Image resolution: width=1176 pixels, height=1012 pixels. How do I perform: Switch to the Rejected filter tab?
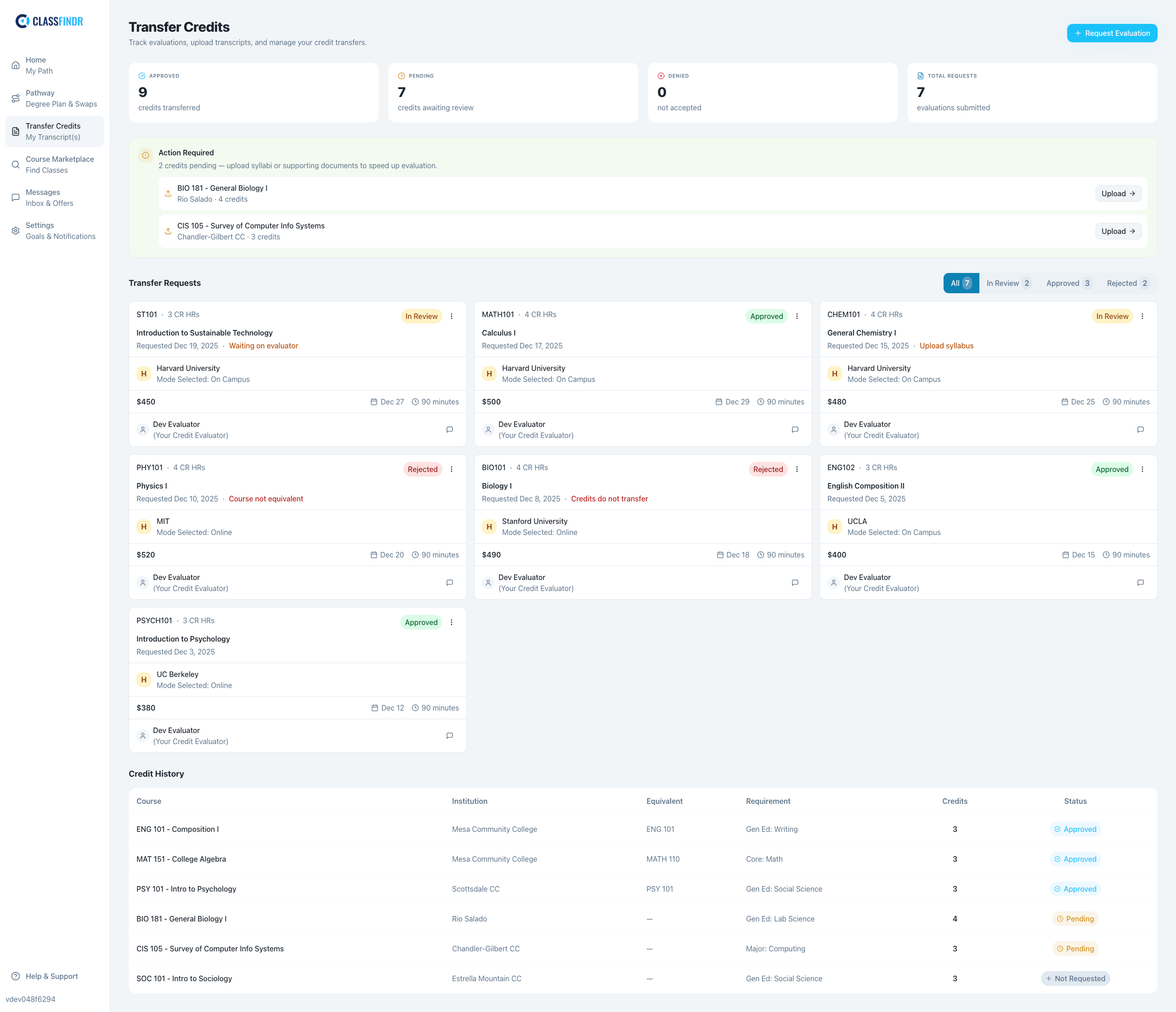tap(1127, 283)
